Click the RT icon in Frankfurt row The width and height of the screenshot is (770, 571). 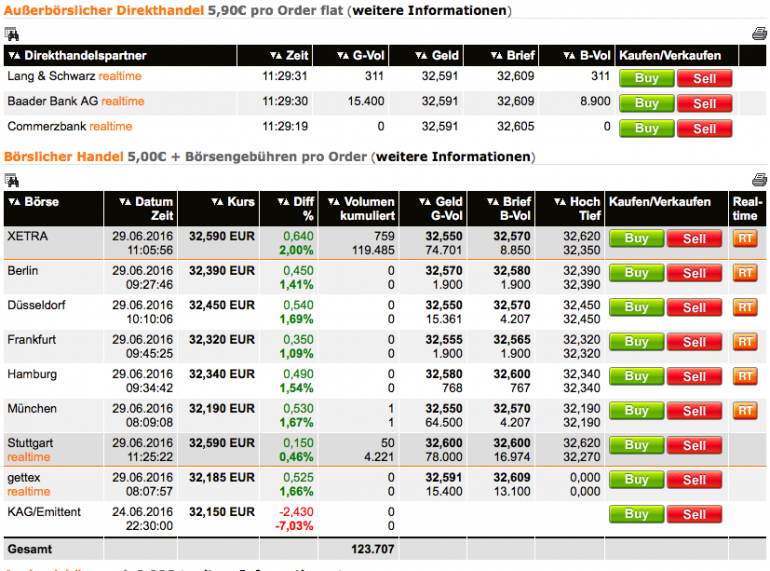pyautogui.click(x=745, y=342)
